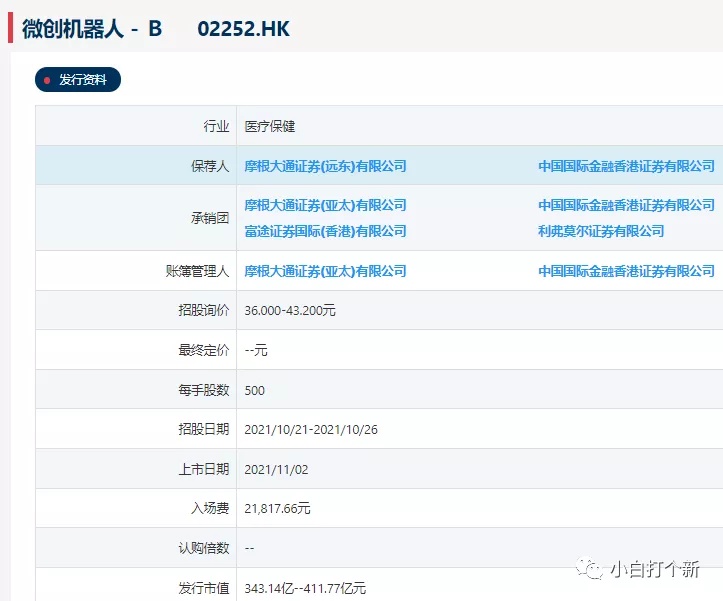Select the title 微创机器人 - B
The width and height of the screenshot is (723, 601).
92,29
